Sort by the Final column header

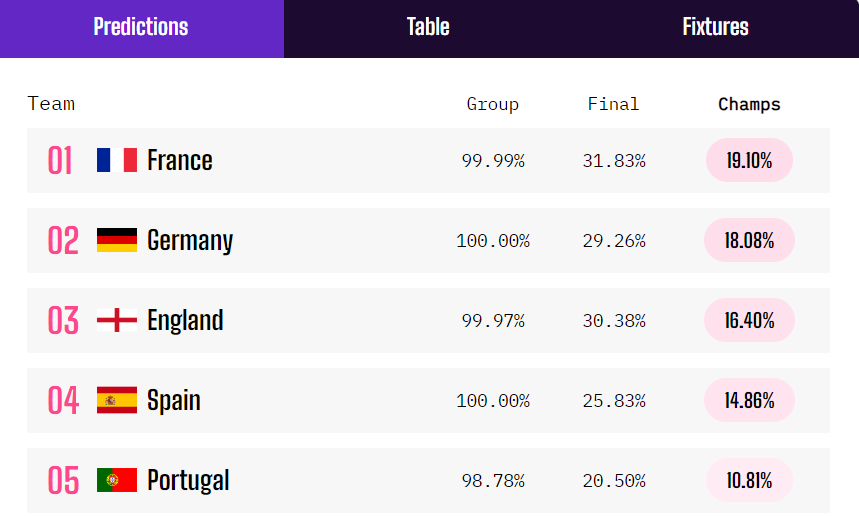click(613, 104)
